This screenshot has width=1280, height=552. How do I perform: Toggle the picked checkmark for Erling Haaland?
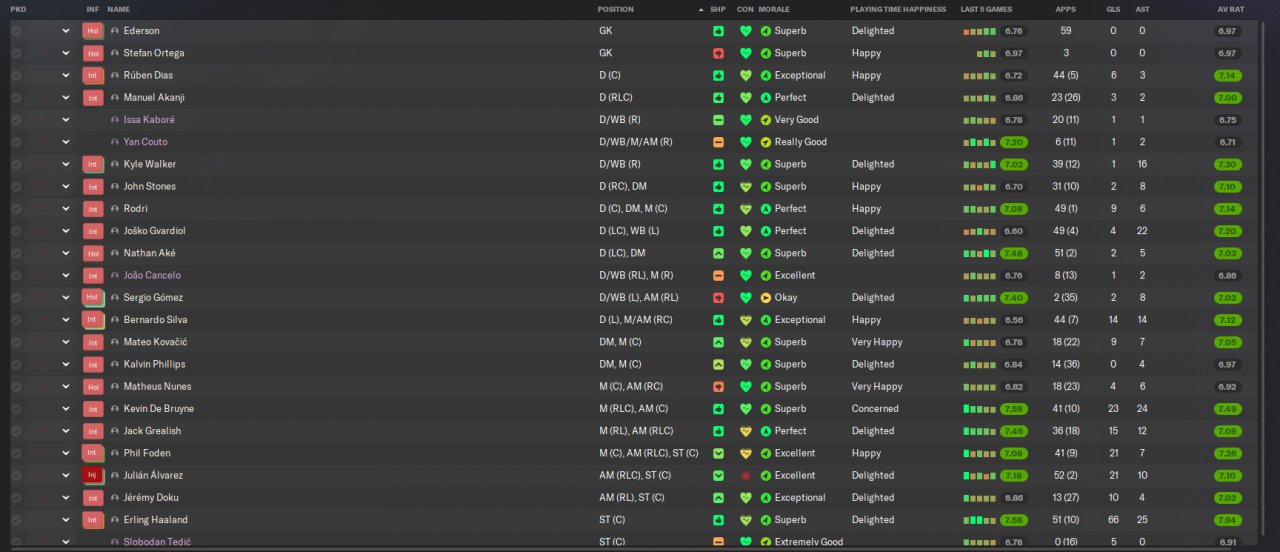16,520
